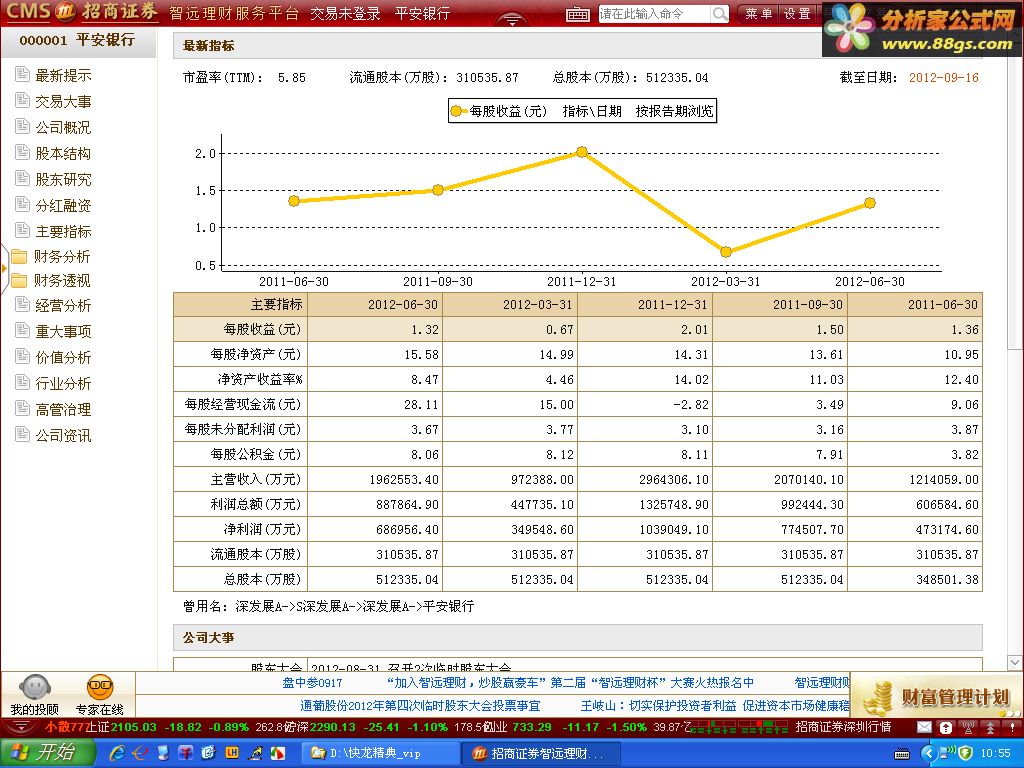
Task: Click the document icon beside 价值分析
Action: point(23,357)
